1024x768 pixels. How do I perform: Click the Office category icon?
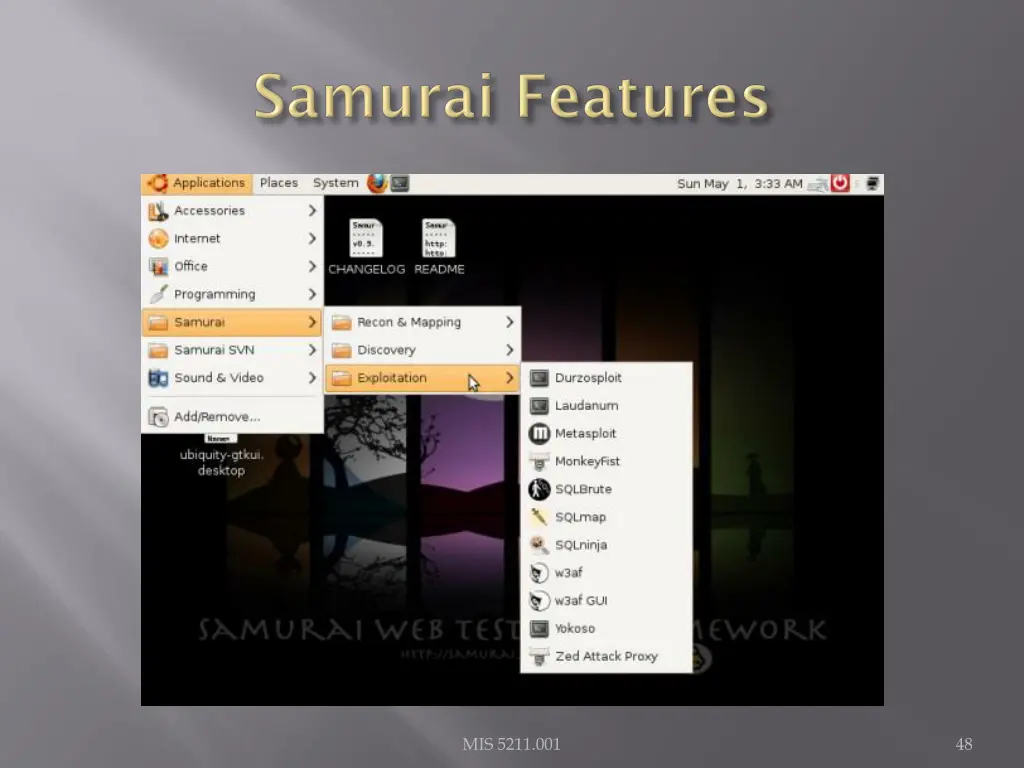tap(158, 266)
